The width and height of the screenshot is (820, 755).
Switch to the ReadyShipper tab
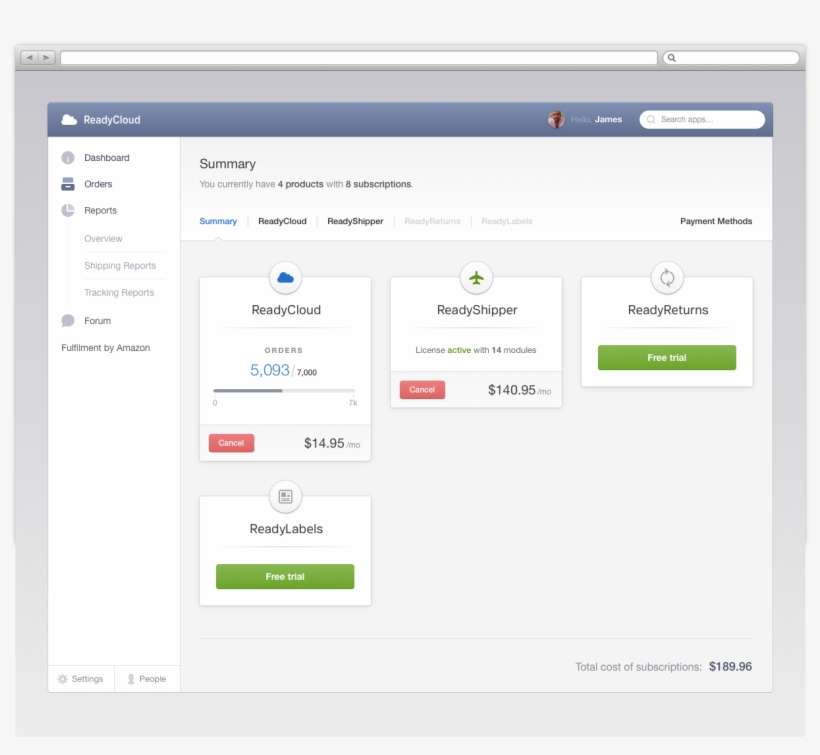pos(354,221)
